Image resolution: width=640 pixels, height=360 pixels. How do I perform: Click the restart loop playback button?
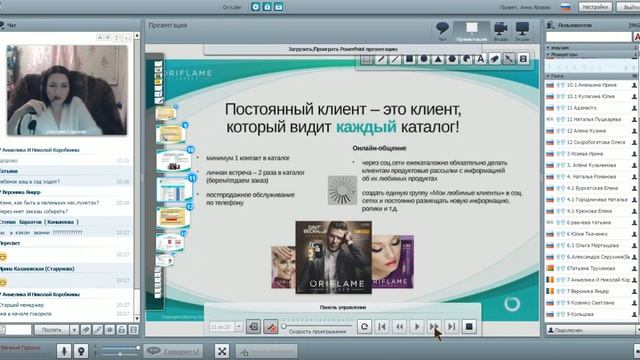coord(364,327)
